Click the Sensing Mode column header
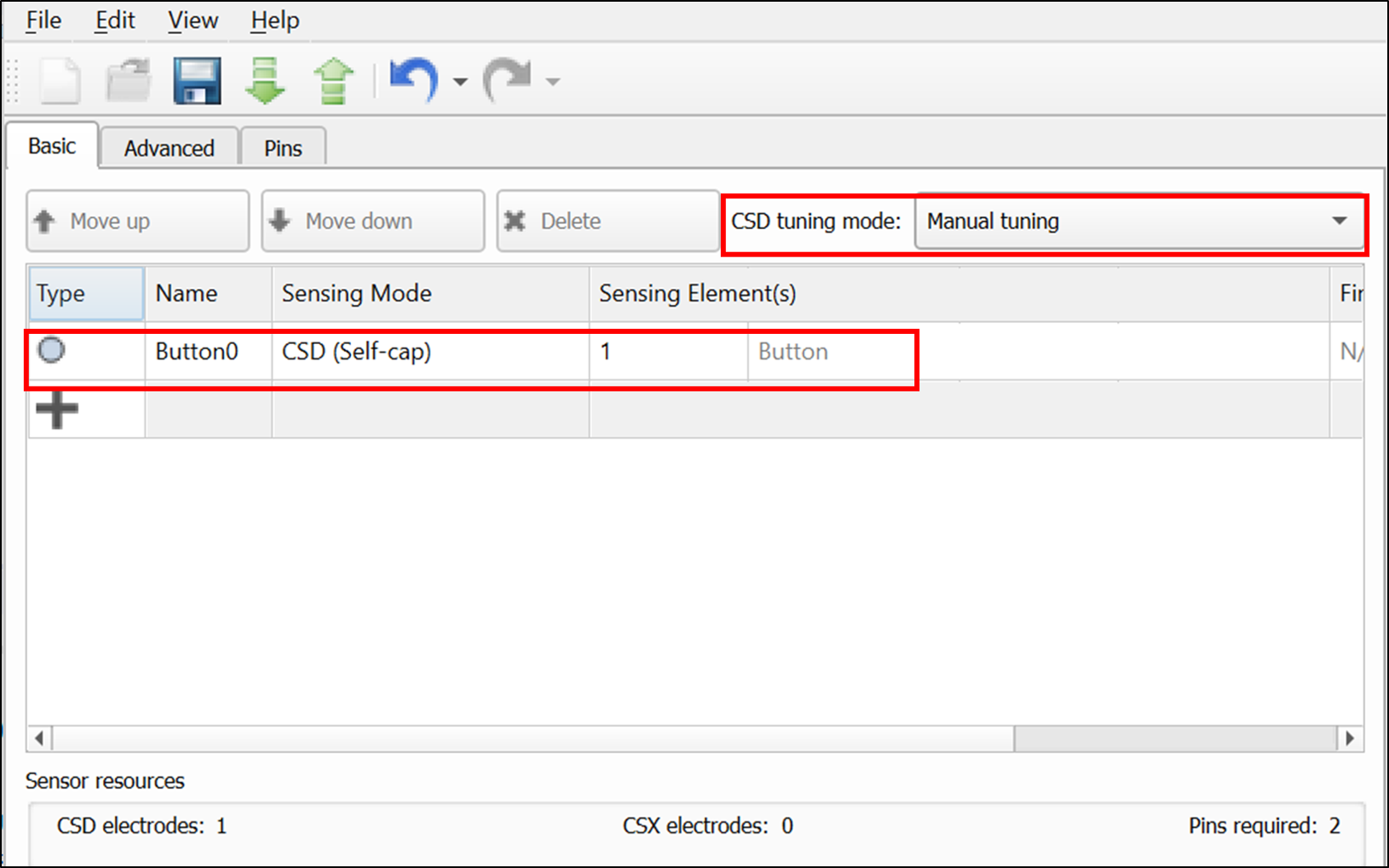This screenshot has width=1389, height=868. [x=430, y=294]
